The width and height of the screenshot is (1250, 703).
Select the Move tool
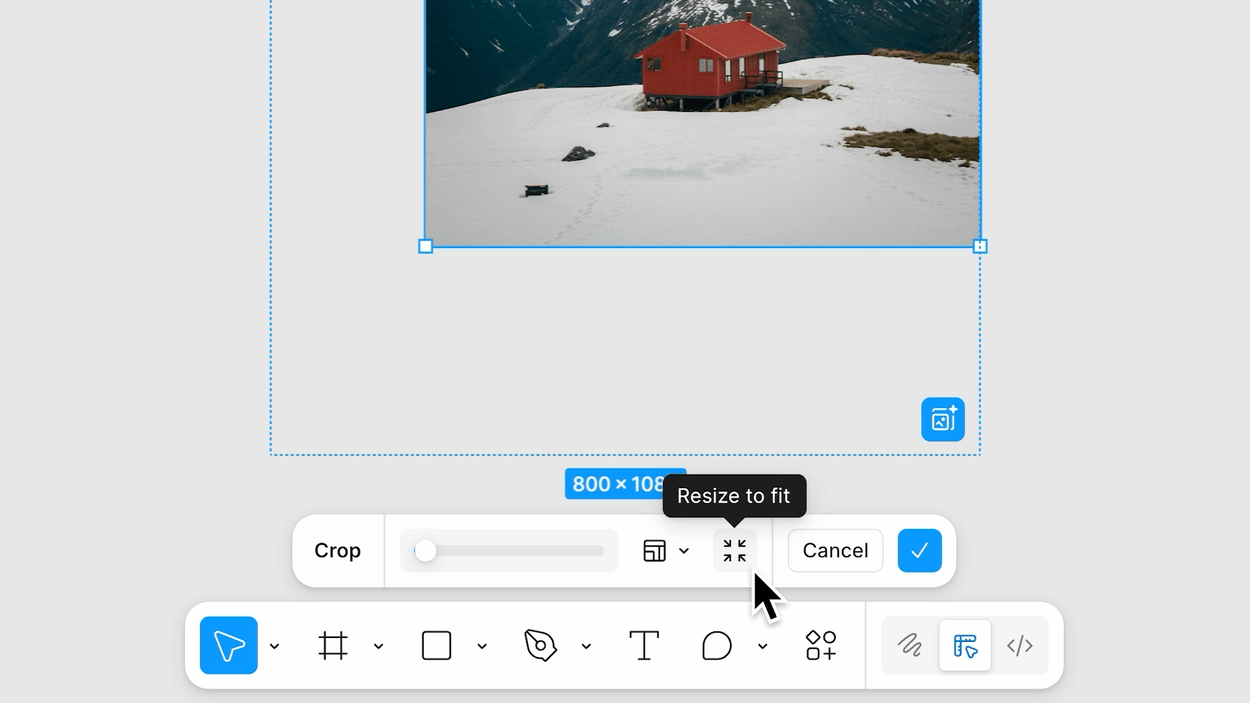(x=228, y=646)
